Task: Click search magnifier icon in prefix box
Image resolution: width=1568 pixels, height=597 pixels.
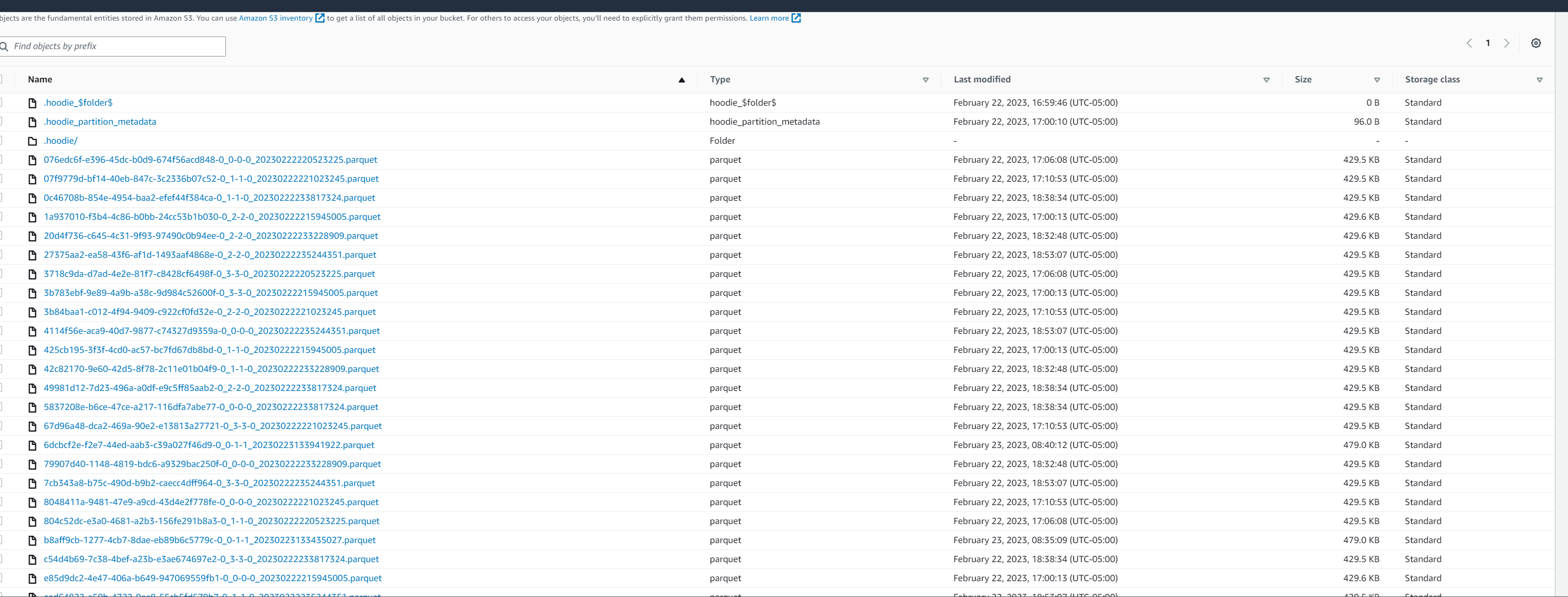Action: click(4, 47)
